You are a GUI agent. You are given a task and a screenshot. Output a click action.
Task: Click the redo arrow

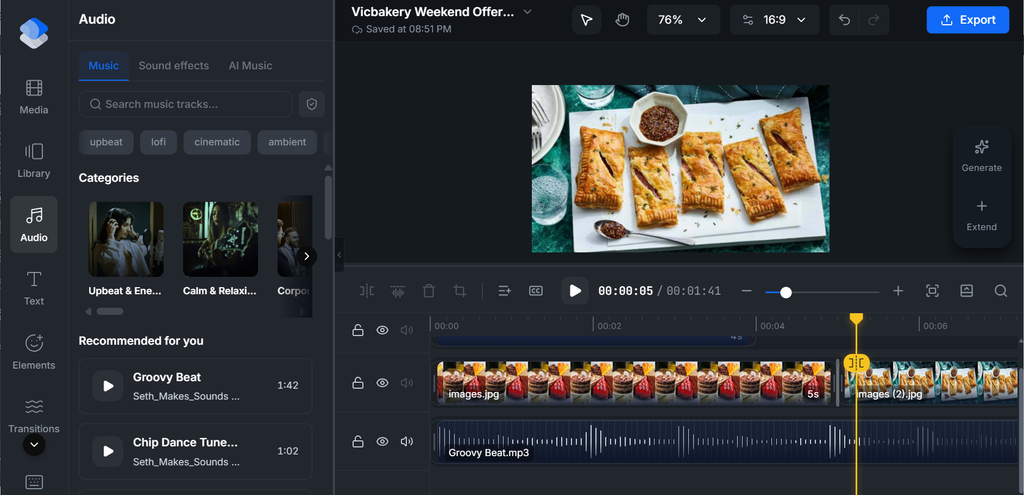tap(874, 20)
